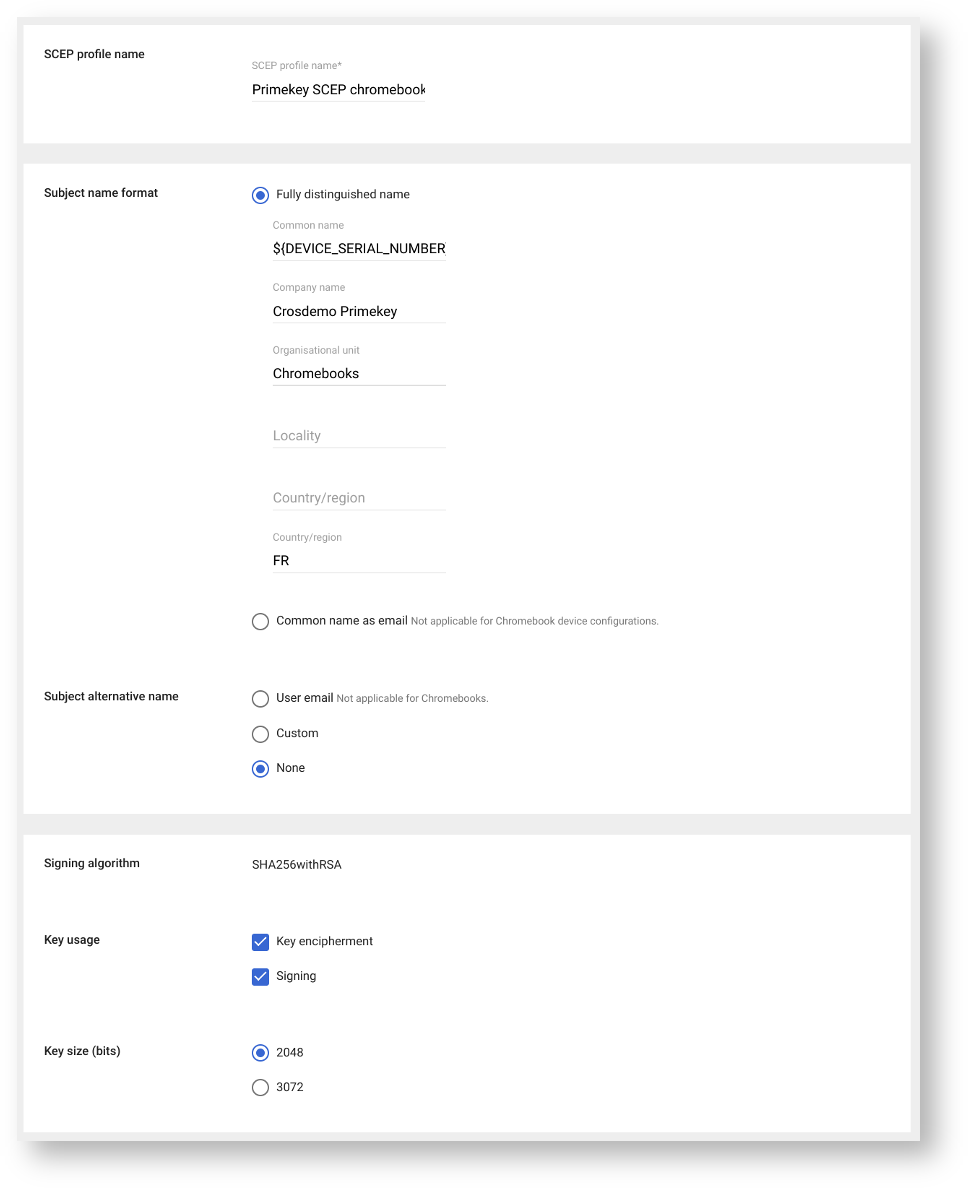969x1189 pixels.
Task: Click the Subject name format section label
Action: coord(101,193)
